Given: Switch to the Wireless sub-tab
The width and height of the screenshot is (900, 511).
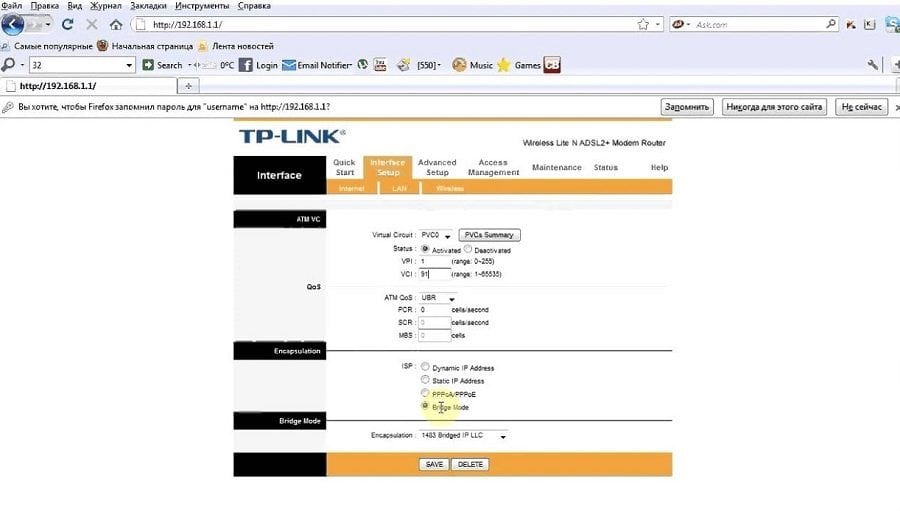Looking at the screenshot, I should point(449,188).
